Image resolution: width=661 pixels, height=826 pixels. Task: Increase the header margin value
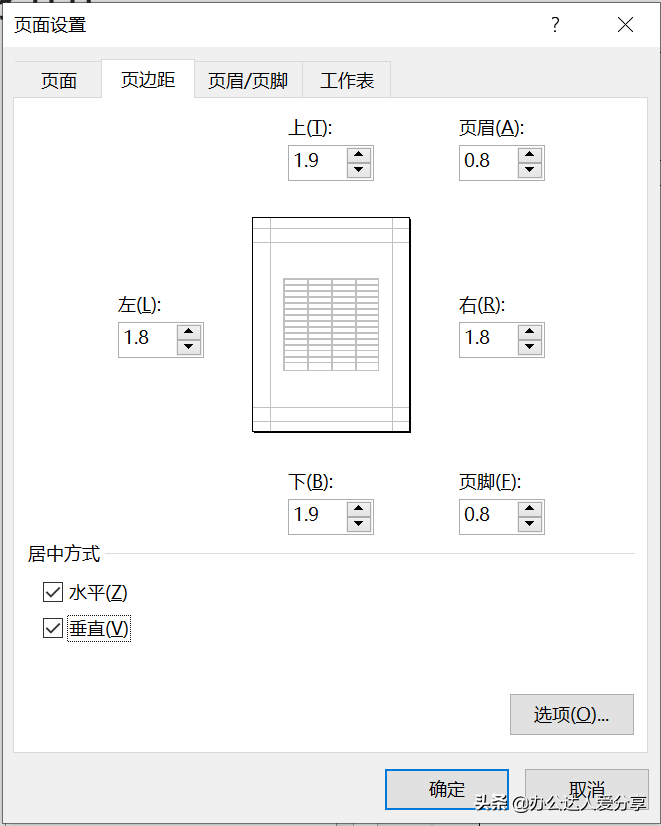click(x=530, y=154)
